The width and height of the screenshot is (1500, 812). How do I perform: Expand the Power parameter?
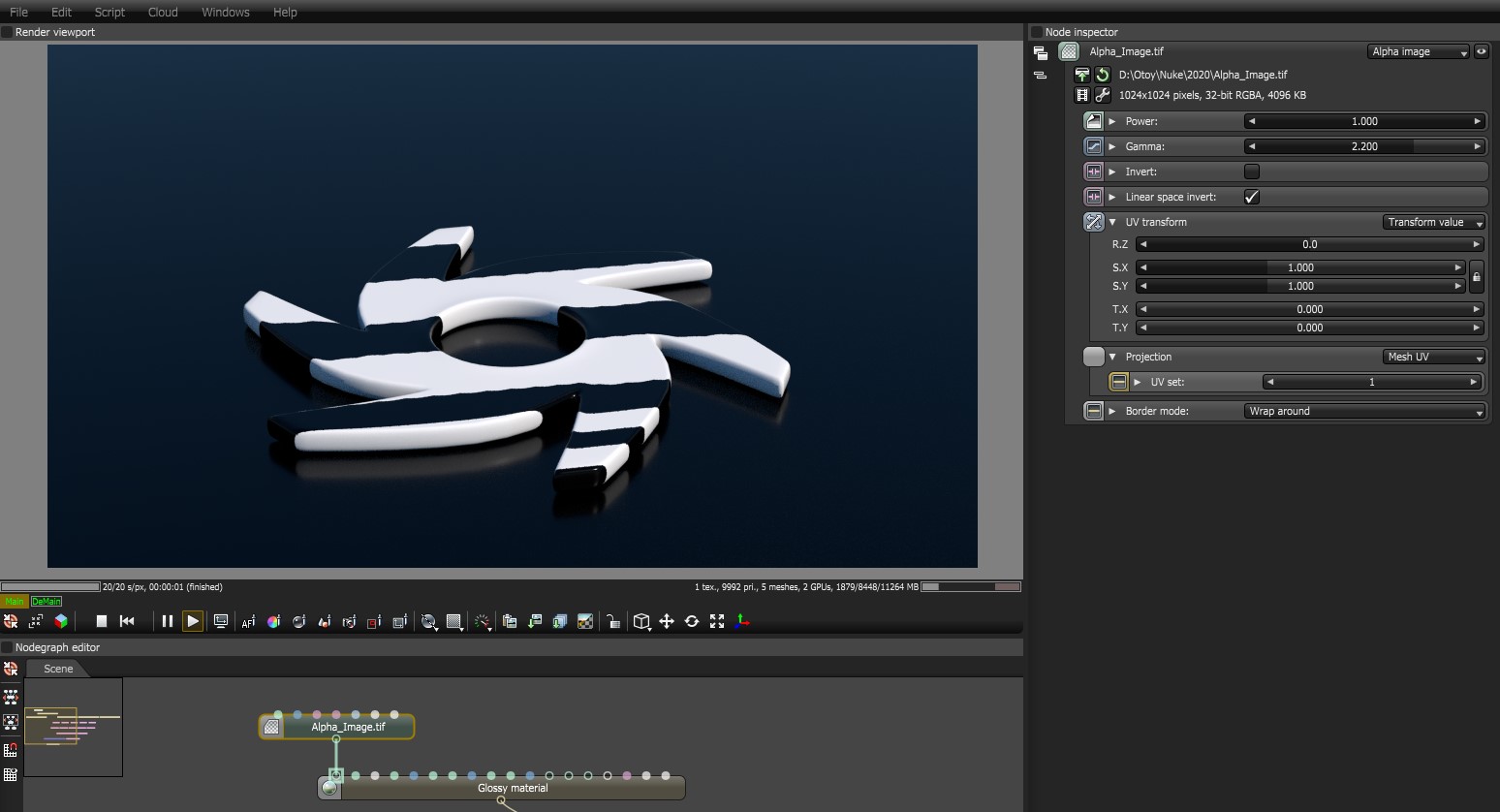click(x=1112, y=121)
